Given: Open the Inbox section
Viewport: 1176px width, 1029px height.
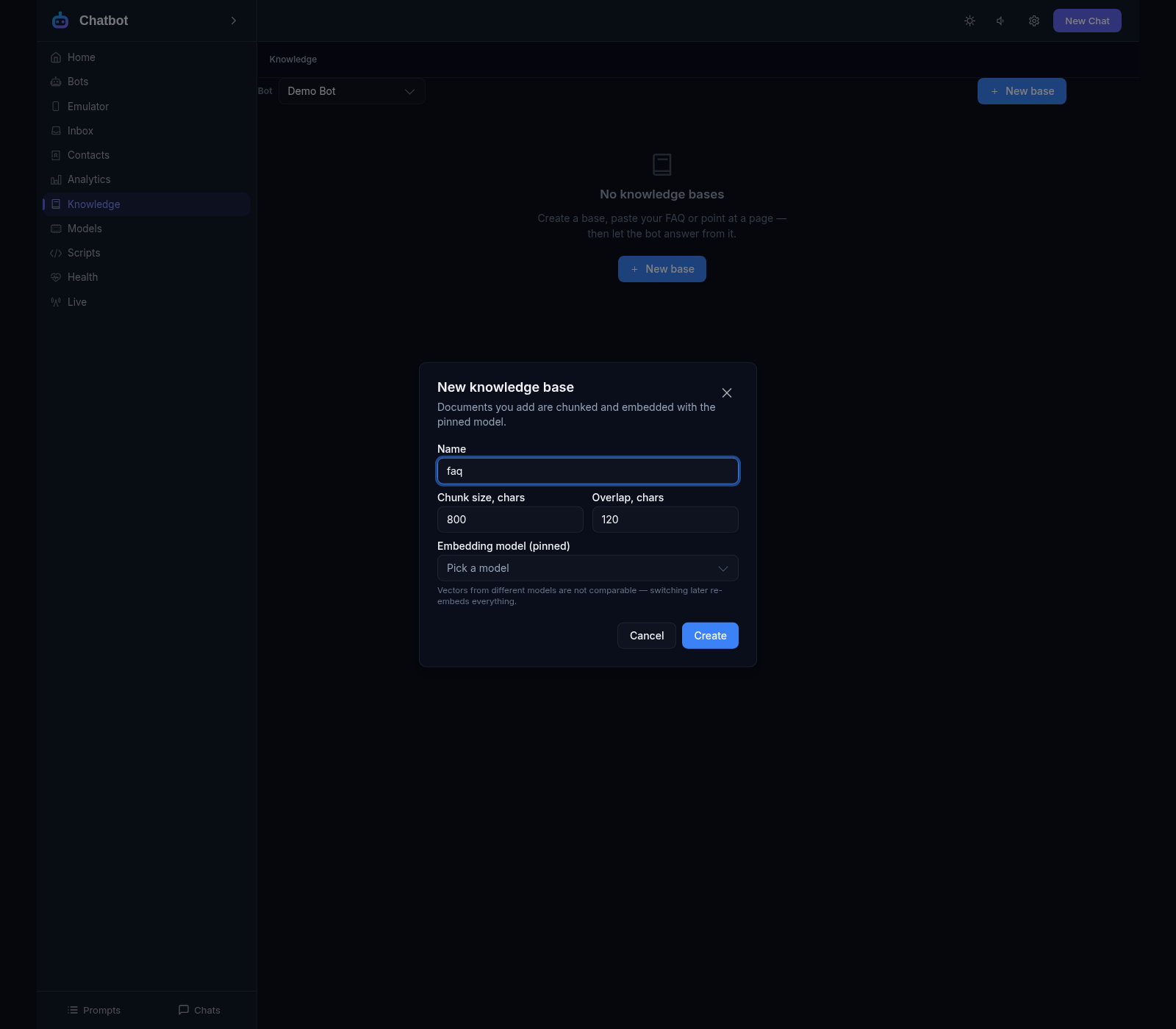Looking at the screenshot, I should pyautogui.click(x=146, y=131).
